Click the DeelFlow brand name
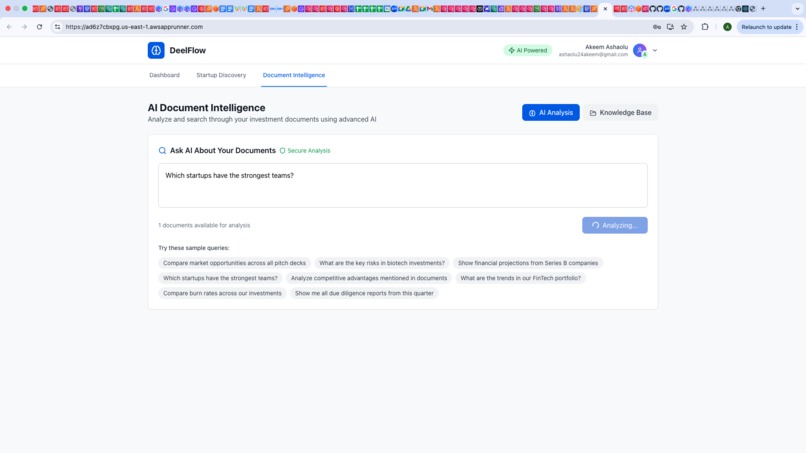 click(188, 50)
